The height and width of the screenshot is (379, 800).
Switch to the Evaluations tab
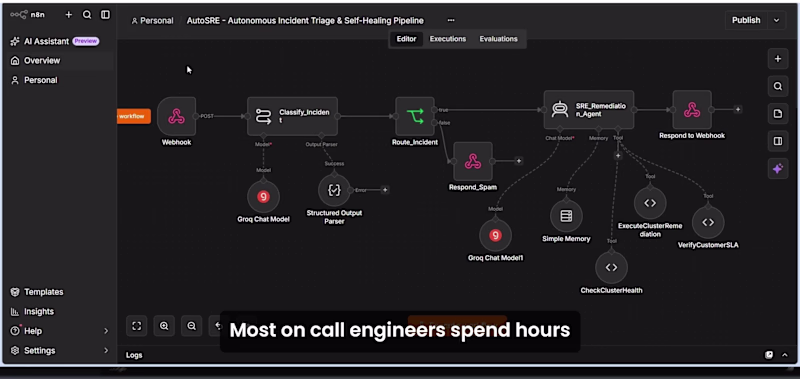498,39
